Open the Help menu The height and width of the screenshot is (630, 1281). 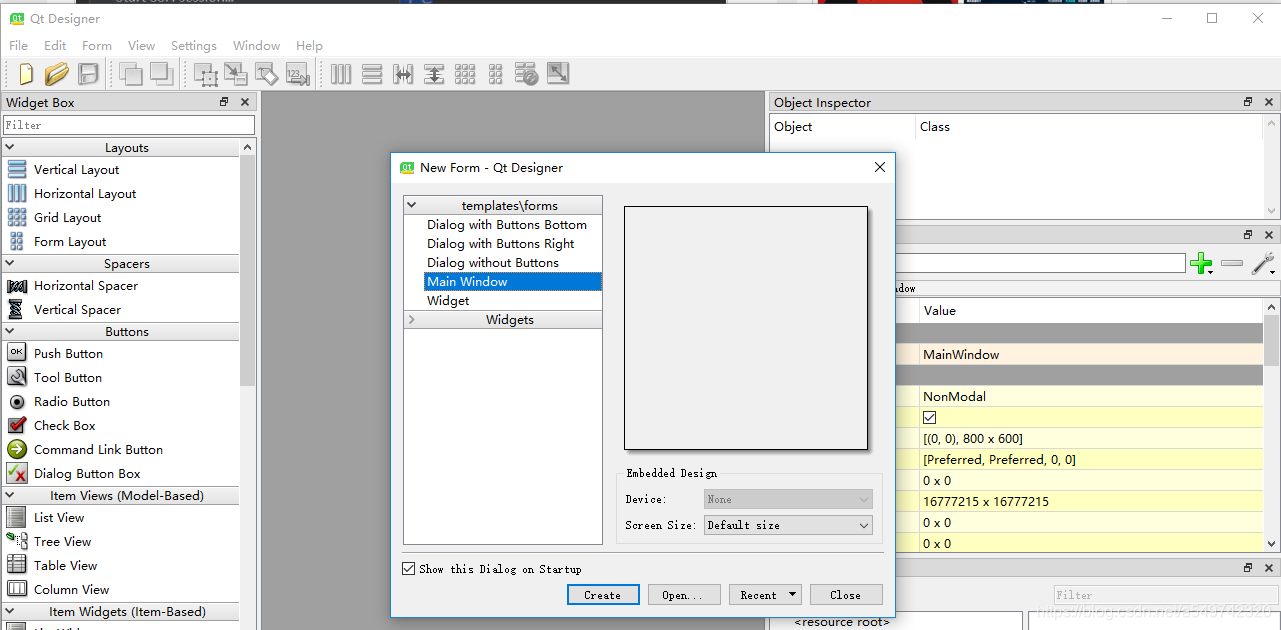(309, 46)
